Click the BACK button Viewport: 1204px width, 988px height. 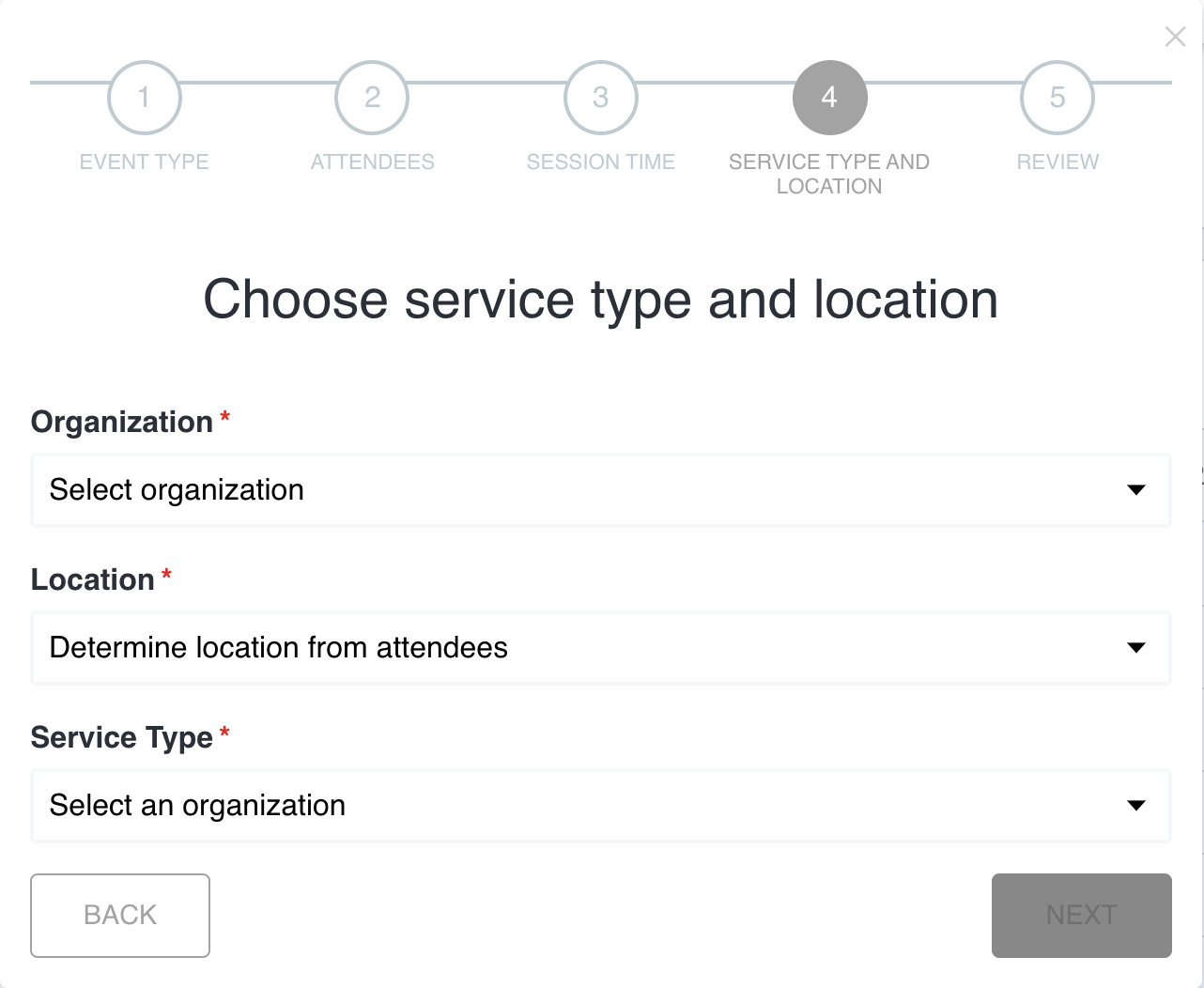pos(120,916)
